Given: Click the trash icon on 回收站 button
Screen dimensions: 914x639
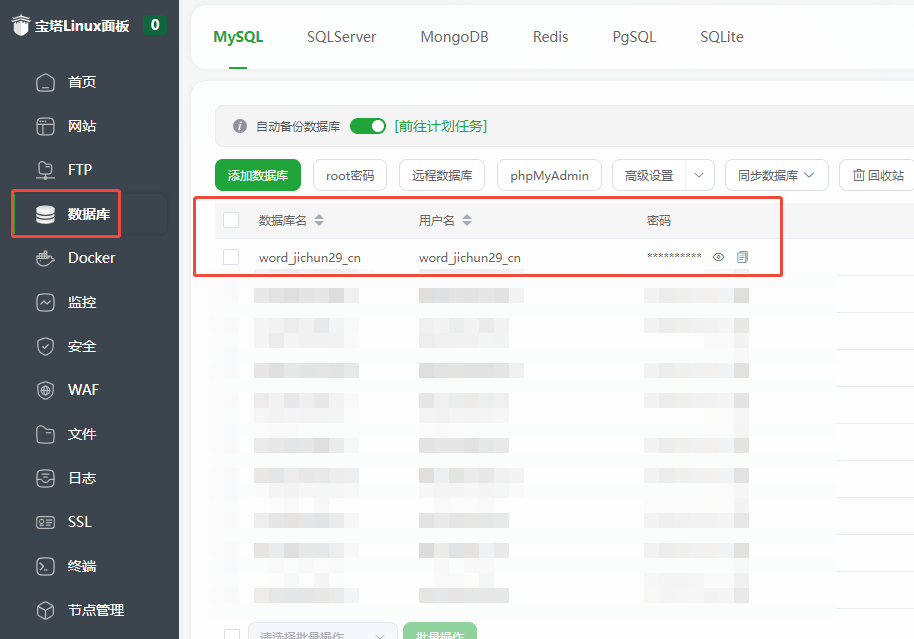Looking at the screenshot, I should [x=859, y=175].
